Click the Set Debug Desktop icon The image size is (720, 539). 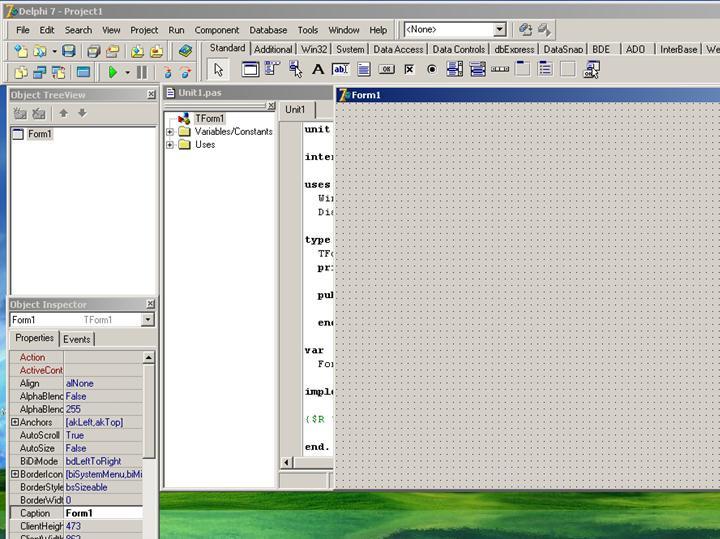[x=544, y=30]
